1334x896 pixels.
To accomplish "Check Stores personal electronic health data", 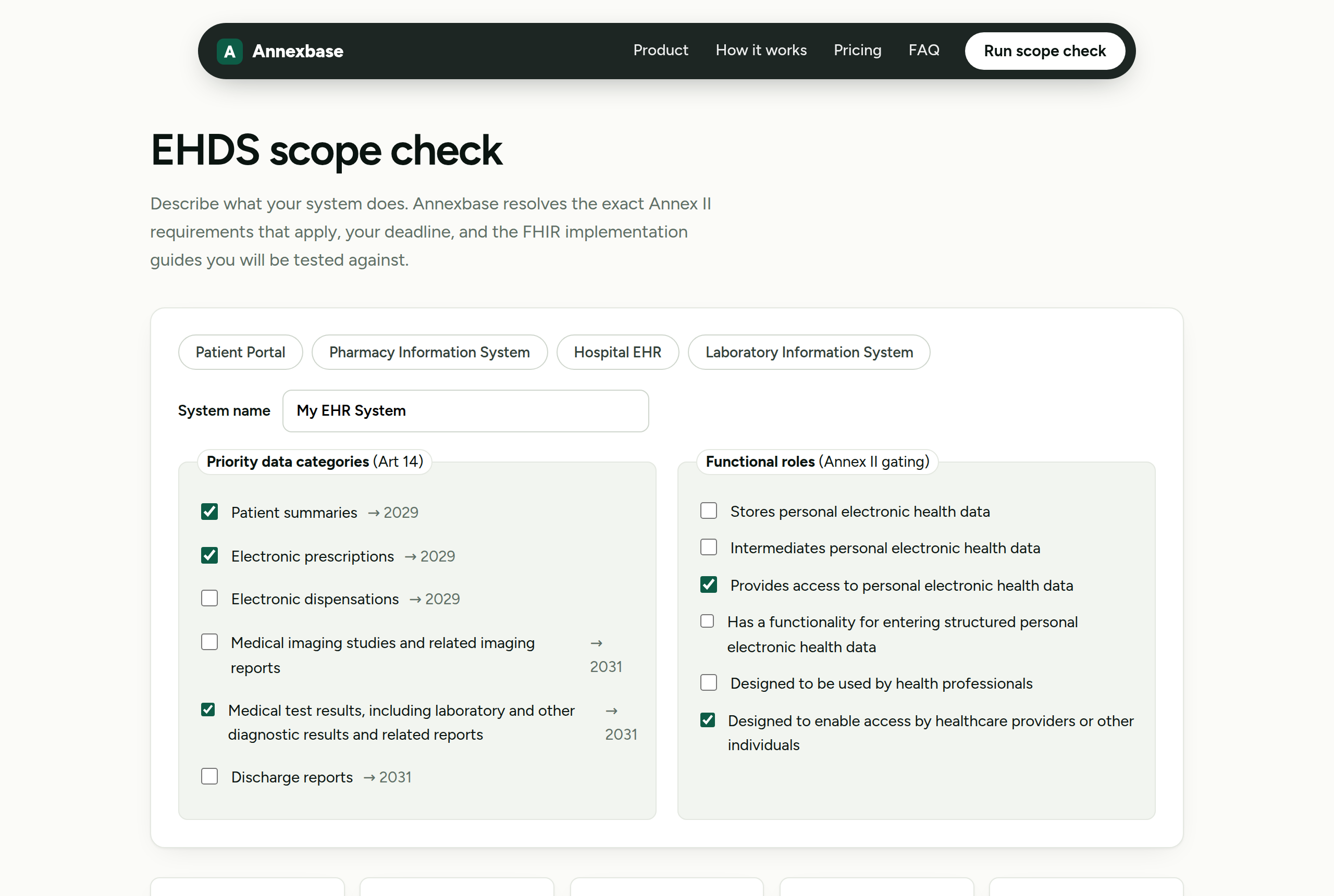I will pos(709,511).
